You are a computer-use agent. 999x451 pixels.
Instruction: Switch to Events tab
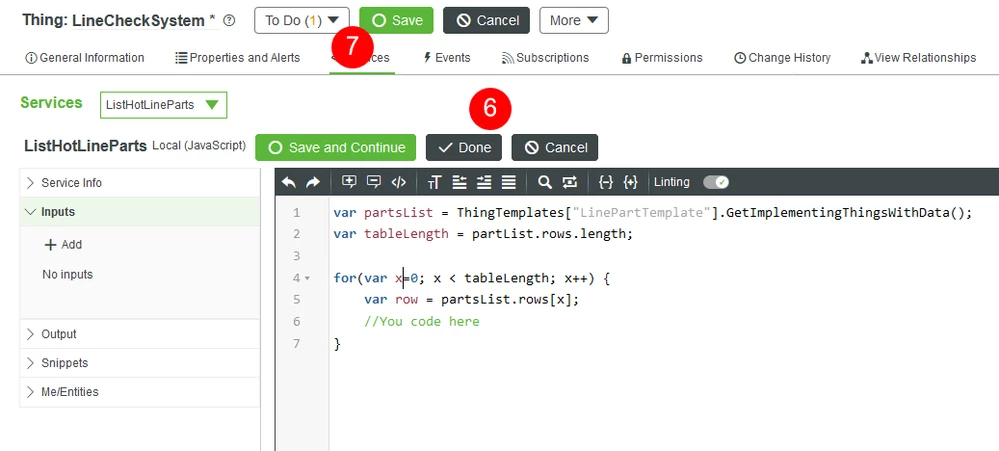point(447,58)
